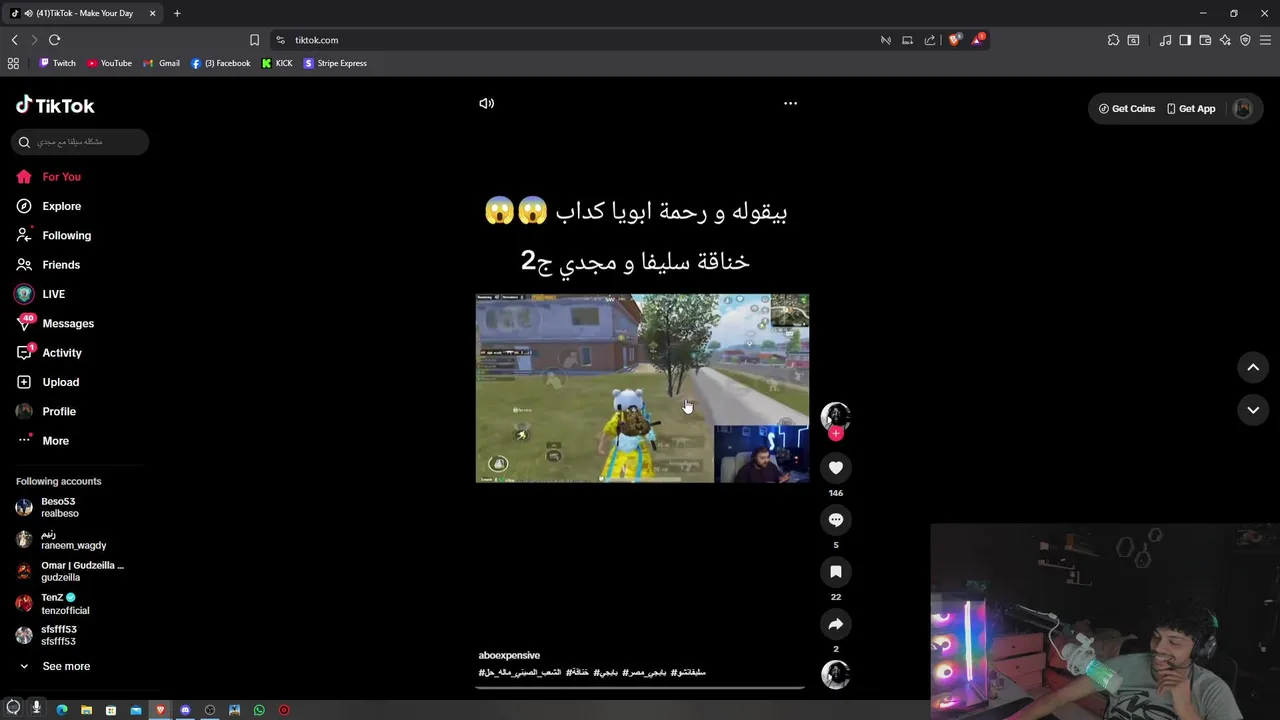Image resolution: width=1280 pixels, height=720 pixels.
Task: Open Brave VPN shield icon
Action: pos(1245,40)
